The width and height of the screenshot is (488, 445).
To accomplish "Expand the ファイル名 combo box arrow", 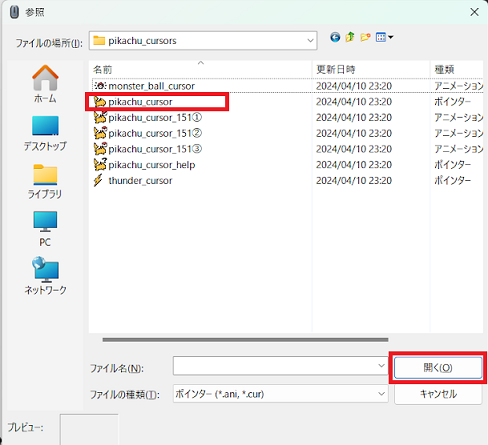I will coord(381,366).
